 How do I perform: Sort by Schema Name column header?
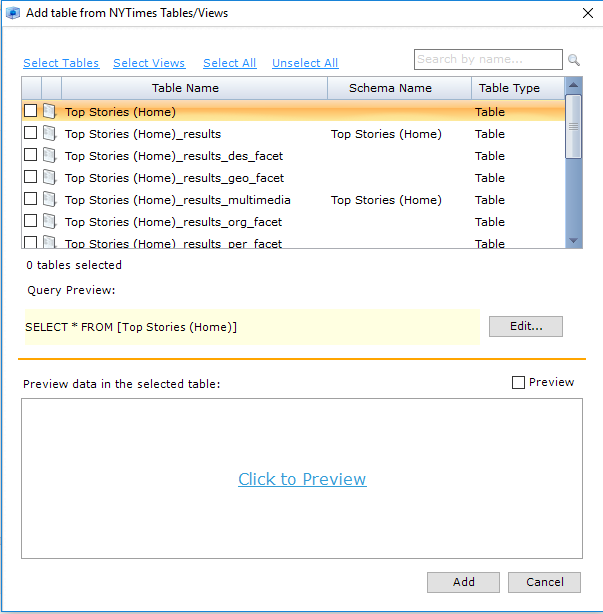click(390, 88)
